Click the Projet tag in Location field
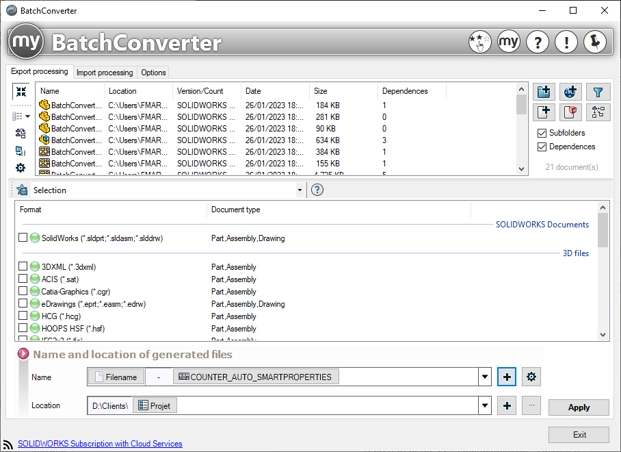The height and width of the screenshot is (452, 621). pos(154,406)
